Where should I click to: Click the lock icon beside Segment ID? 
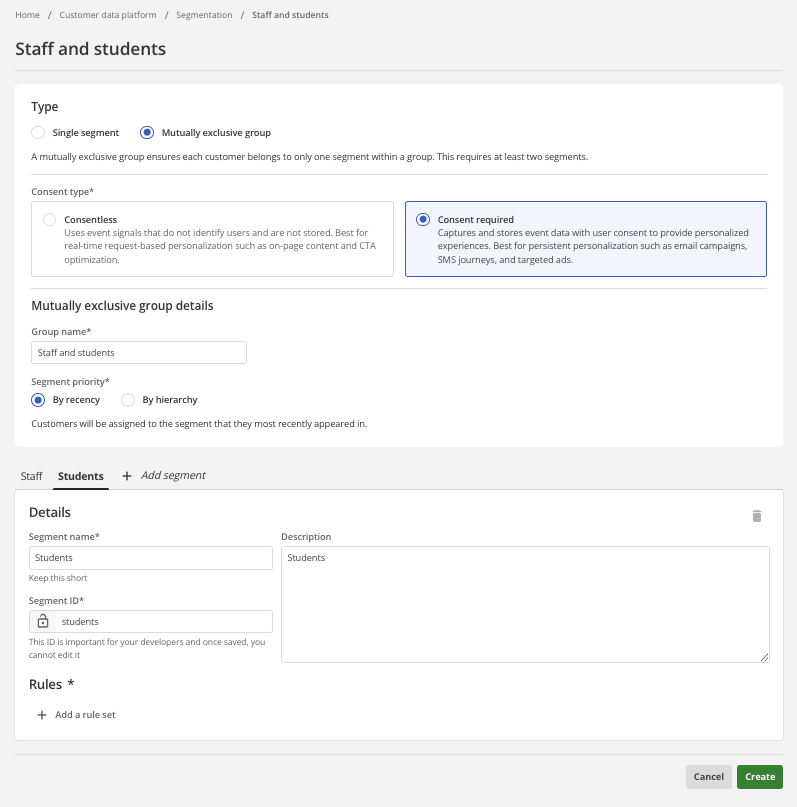(x=43, y=621)
